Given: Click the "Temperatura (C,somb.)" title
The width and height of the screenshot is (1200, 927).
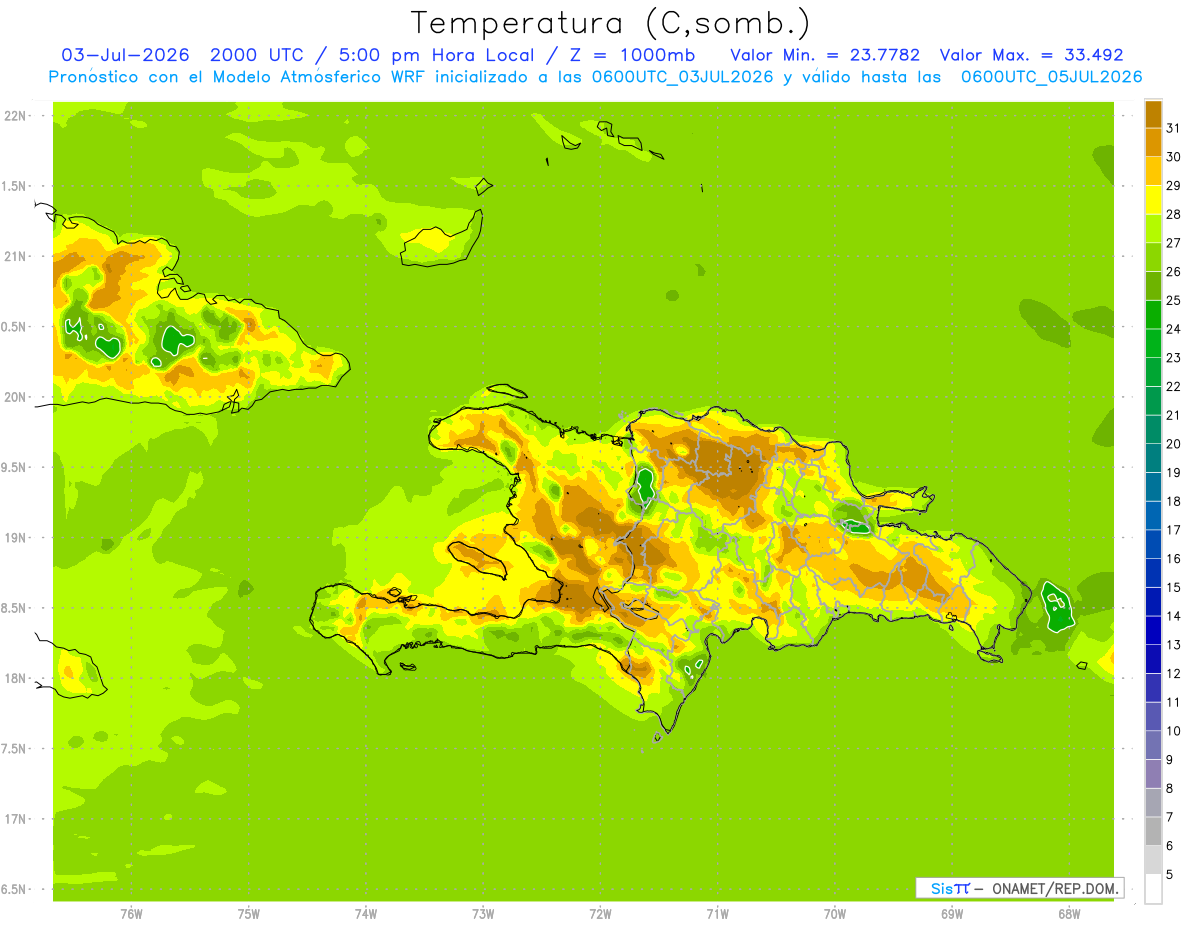Looking at the screenshot, I should (611, 22).
